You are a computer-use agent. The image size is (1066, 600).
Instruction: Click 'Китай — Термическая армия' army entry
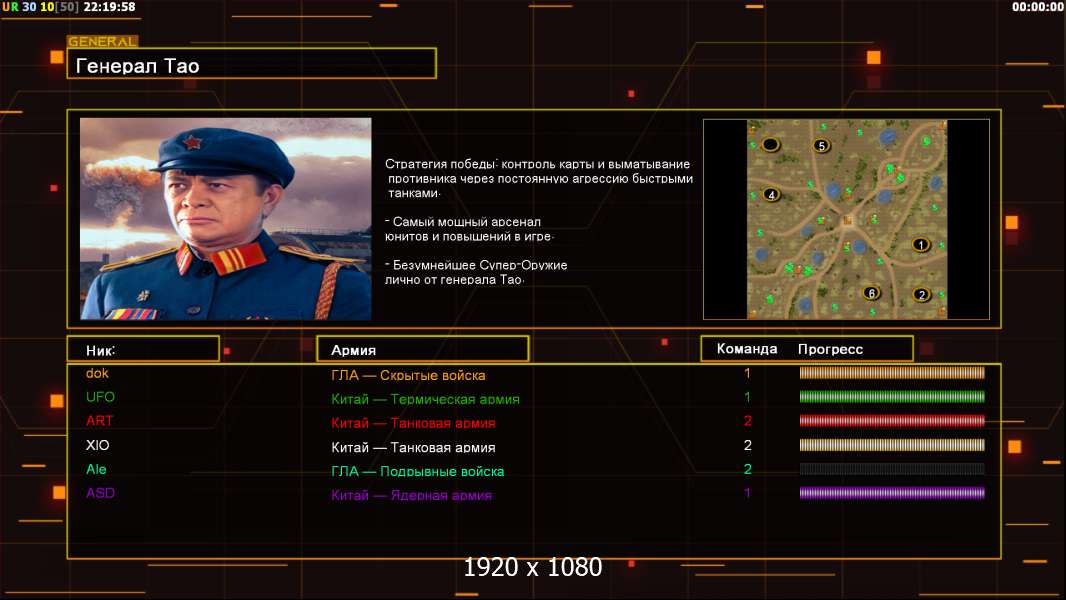425,399
